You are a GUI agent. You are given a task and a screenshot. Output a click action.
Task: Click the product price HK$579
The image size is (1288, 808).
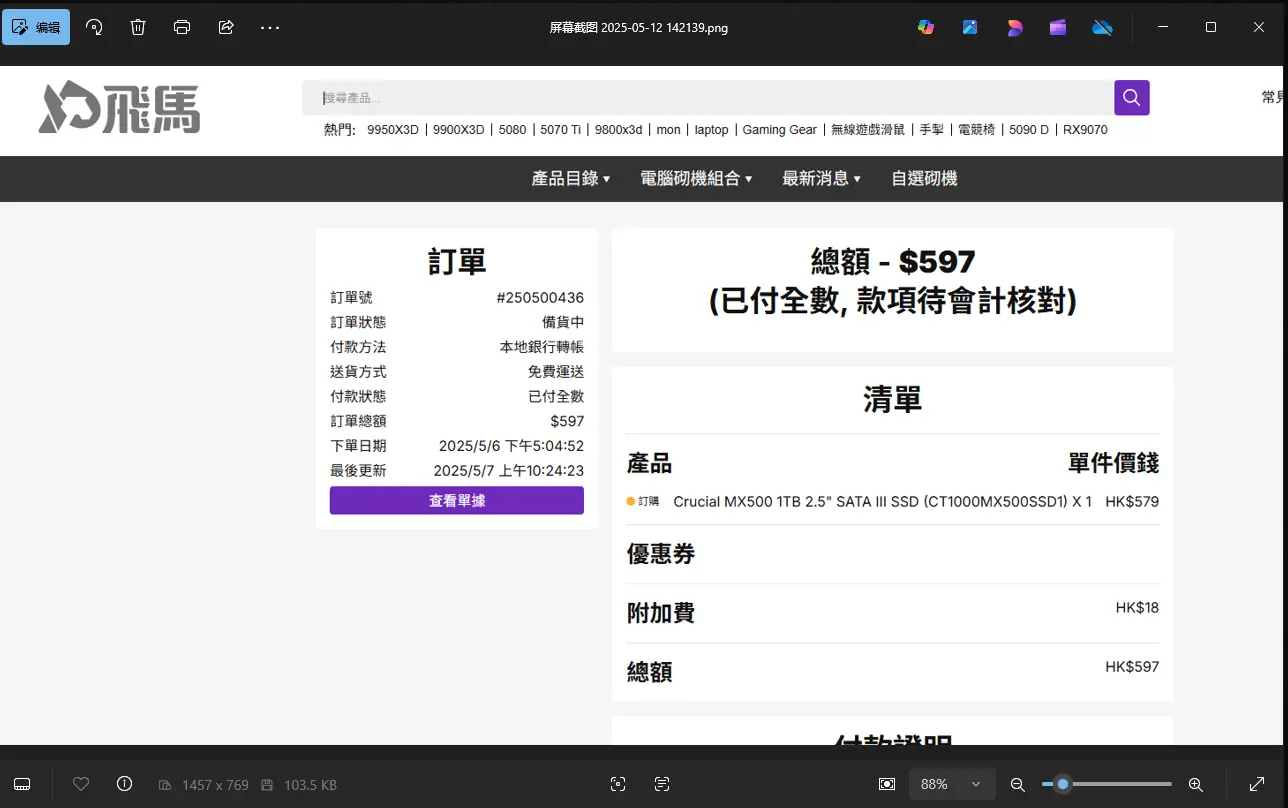(x=1132, y=502)
